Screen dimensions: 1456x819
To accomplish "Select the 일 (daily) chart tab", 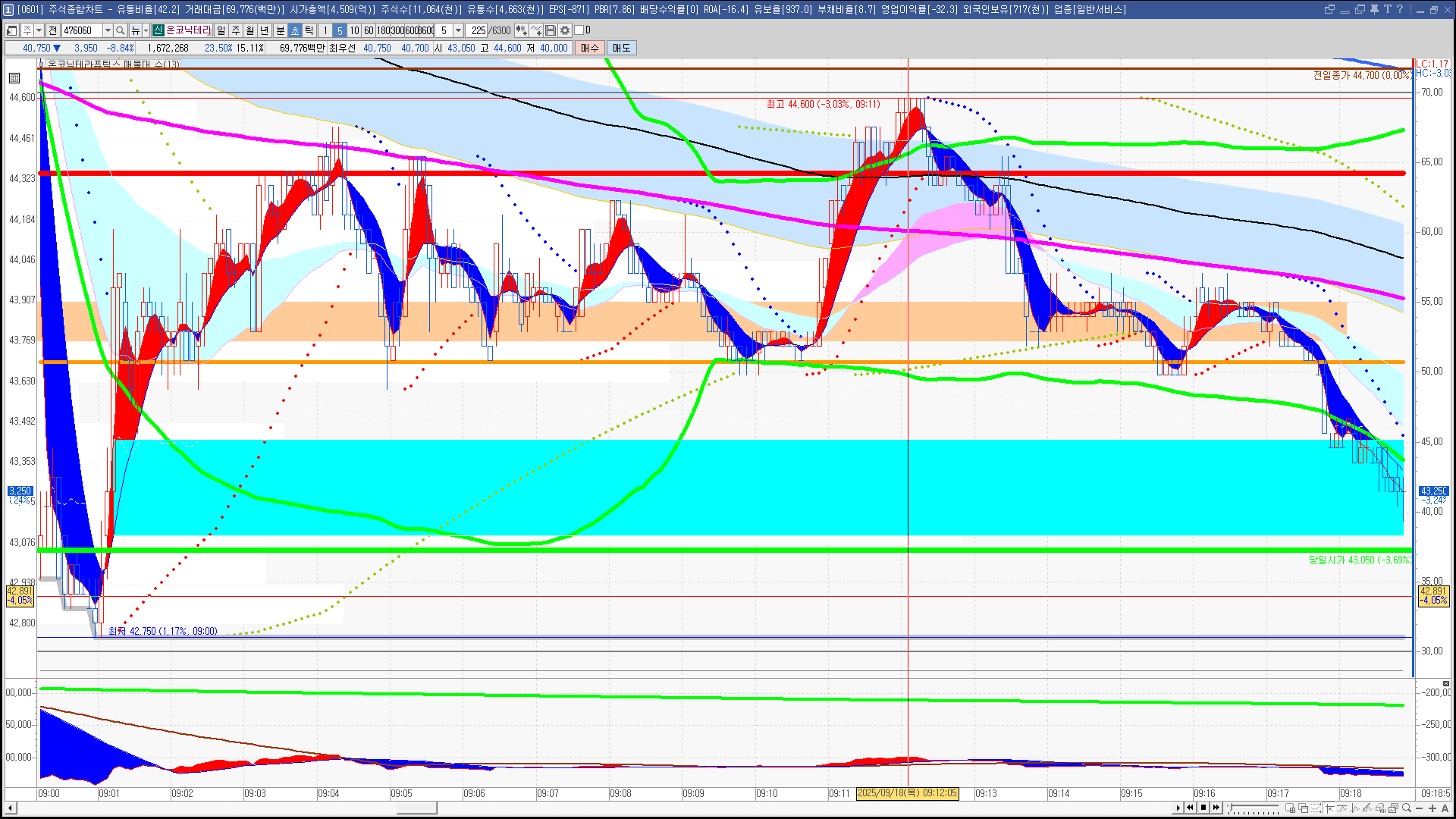I will (x=221, y=30).
